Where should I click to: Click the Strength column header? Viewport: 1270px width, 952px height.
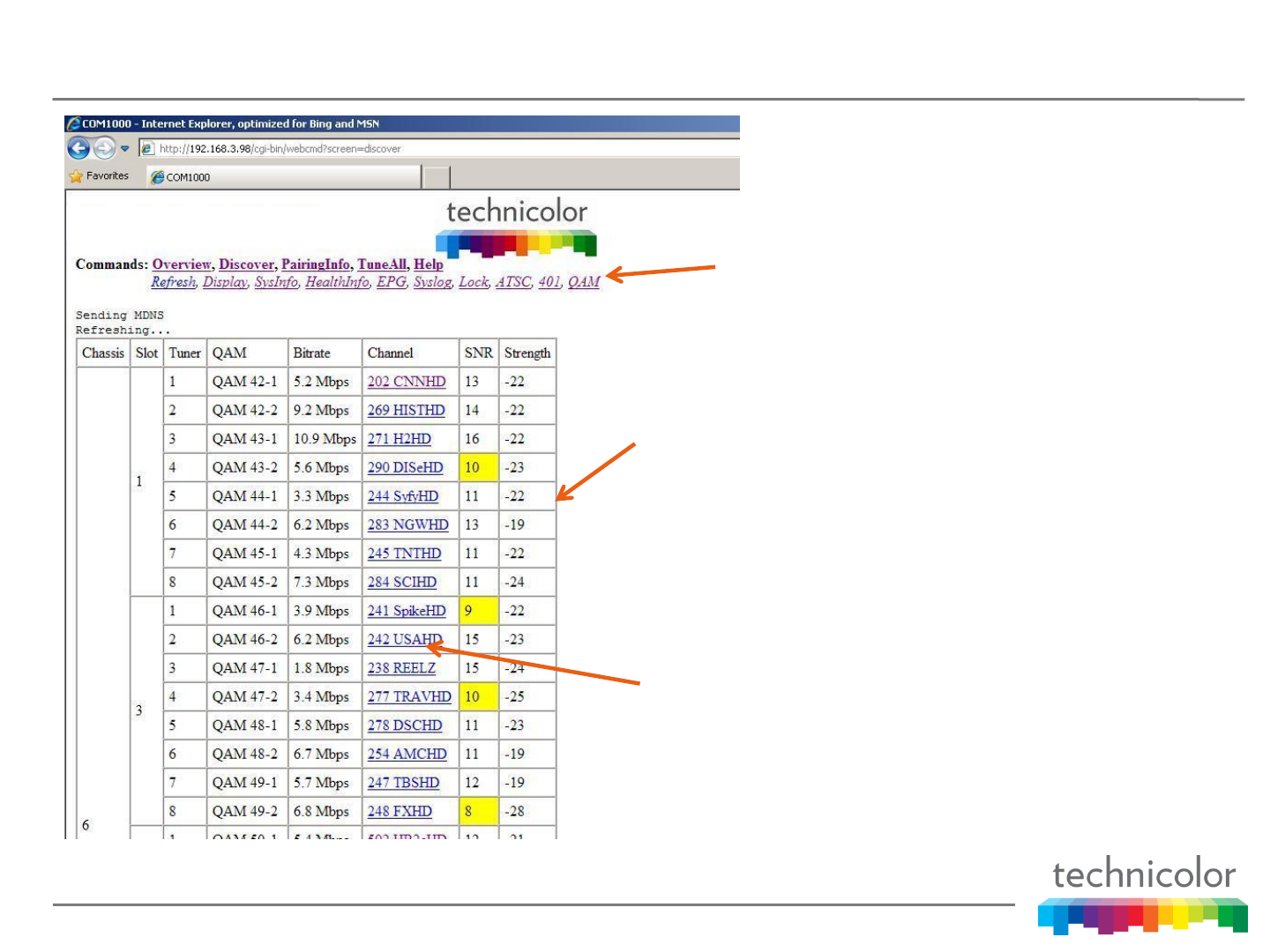(x=527, y=353)
